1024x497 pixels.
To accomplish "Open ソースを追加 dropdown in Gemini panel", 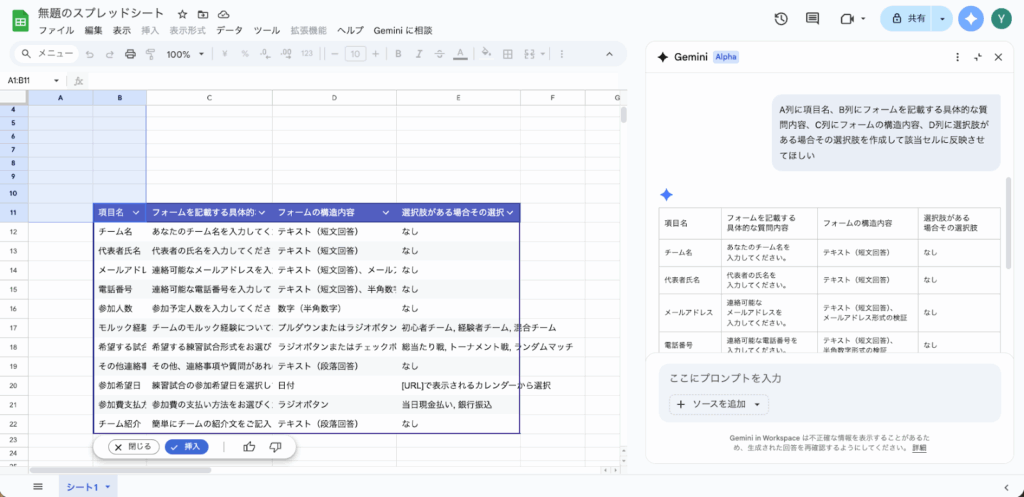I will click(x=719, y=405).
